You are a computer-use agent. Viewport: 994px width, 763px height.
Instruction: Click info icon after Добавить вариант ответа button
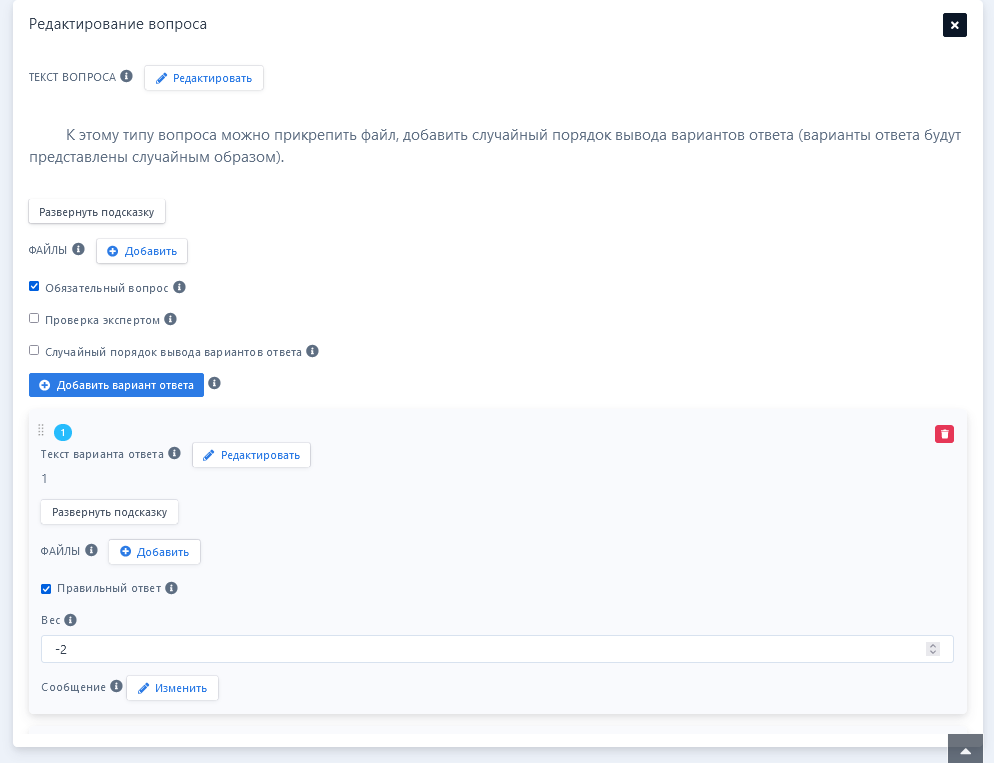tap(214, 383)
